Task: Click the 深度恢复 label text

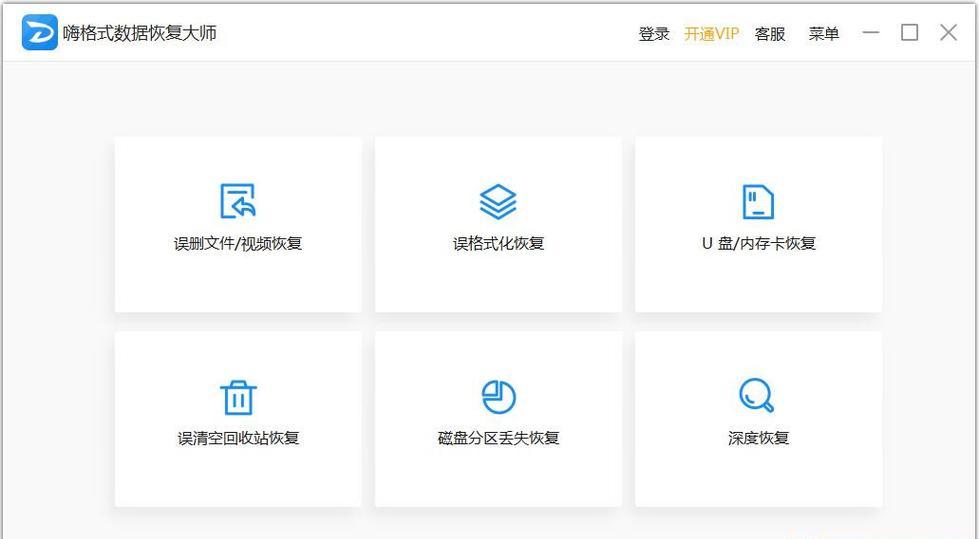Action: point(759,438)
